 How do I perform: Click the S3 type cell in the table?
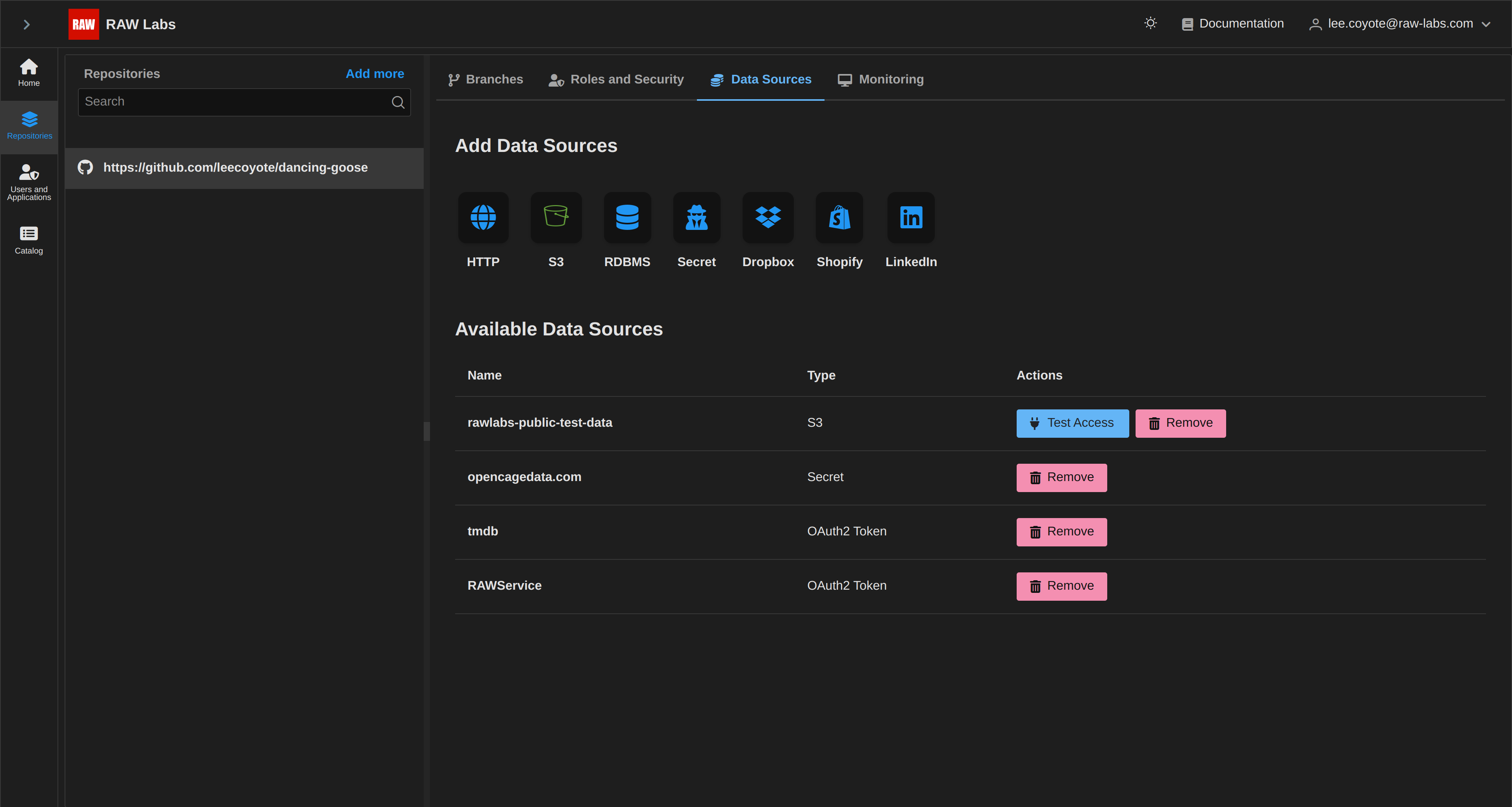pyautogui.click(x=814, y=422)
